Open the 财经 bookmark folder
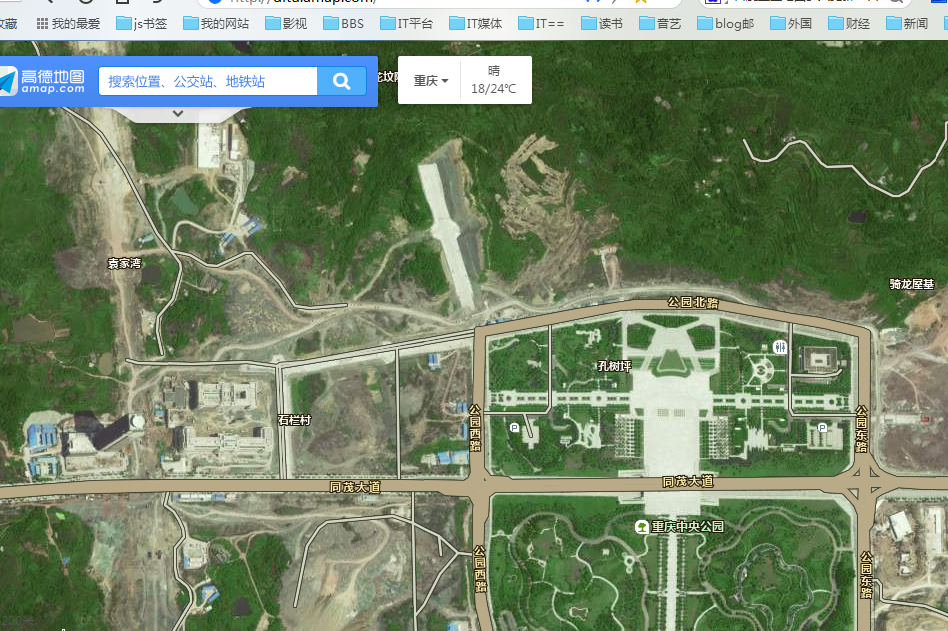This screenshot has width=948, height=631. pos(849,24)
